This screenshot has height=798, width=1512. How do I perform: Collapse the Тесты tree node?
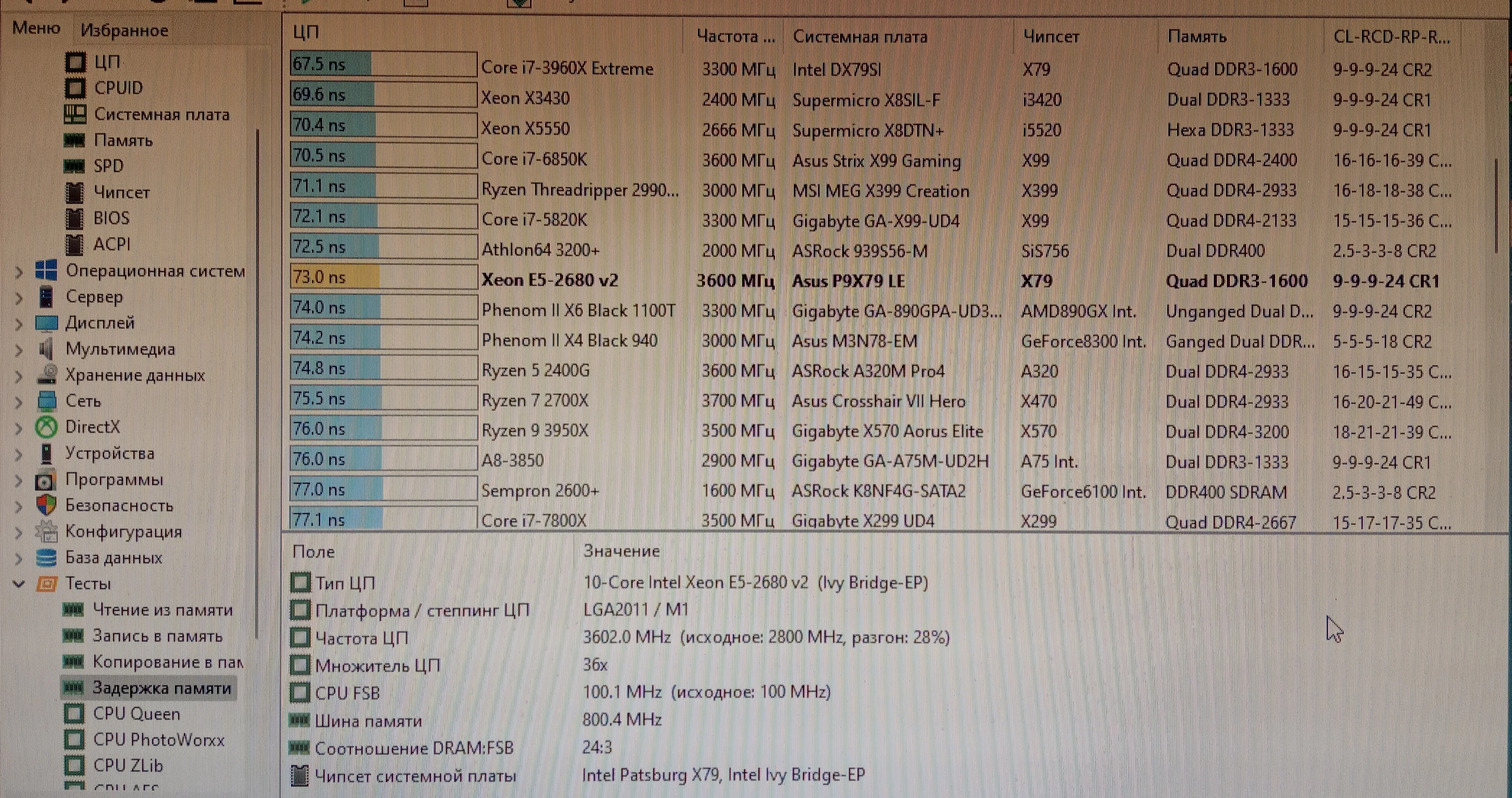(x=19, y=584)
